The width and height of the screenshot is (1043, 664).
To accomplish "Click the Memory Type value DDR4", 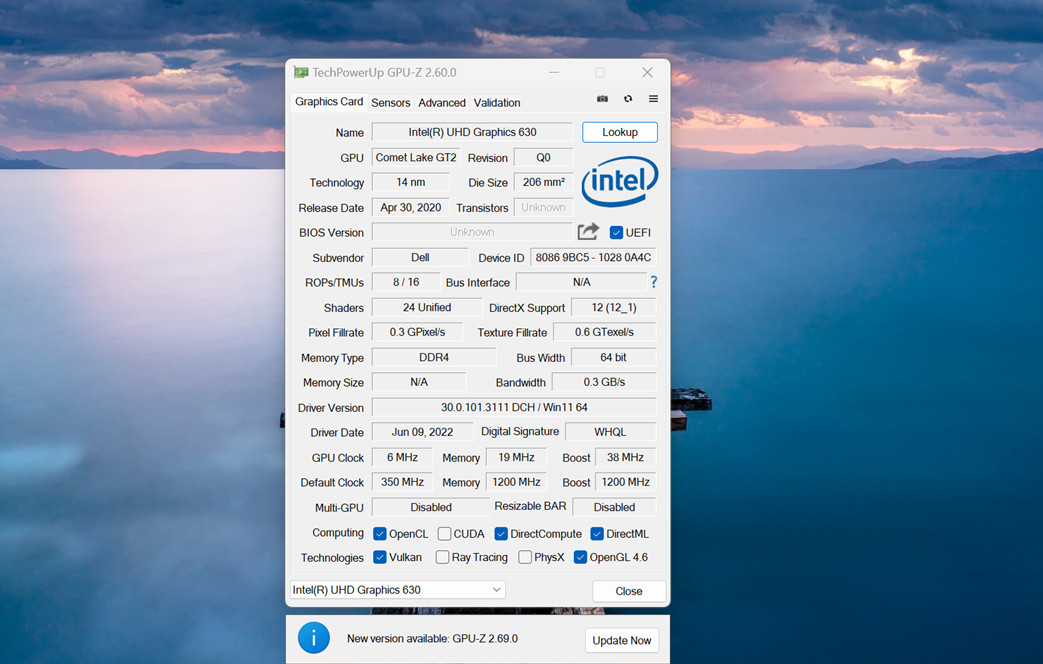I will point(434,357).
